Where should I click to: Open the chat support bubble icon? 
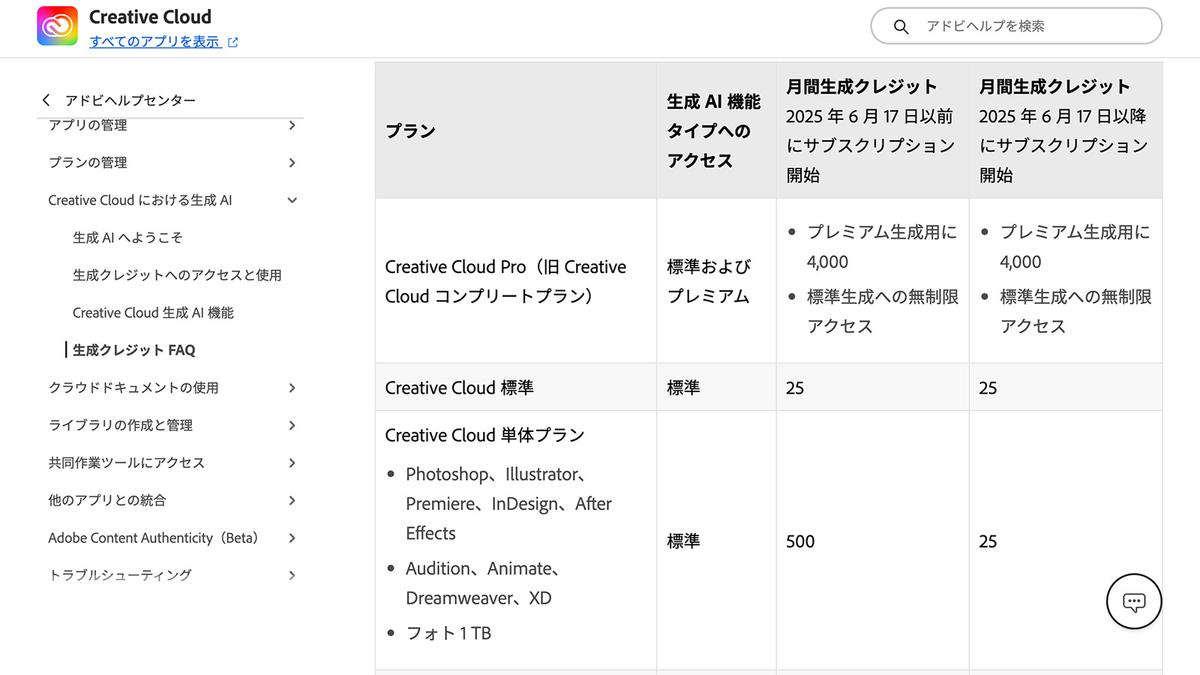pyautogui.click(x=1134, y=602)
